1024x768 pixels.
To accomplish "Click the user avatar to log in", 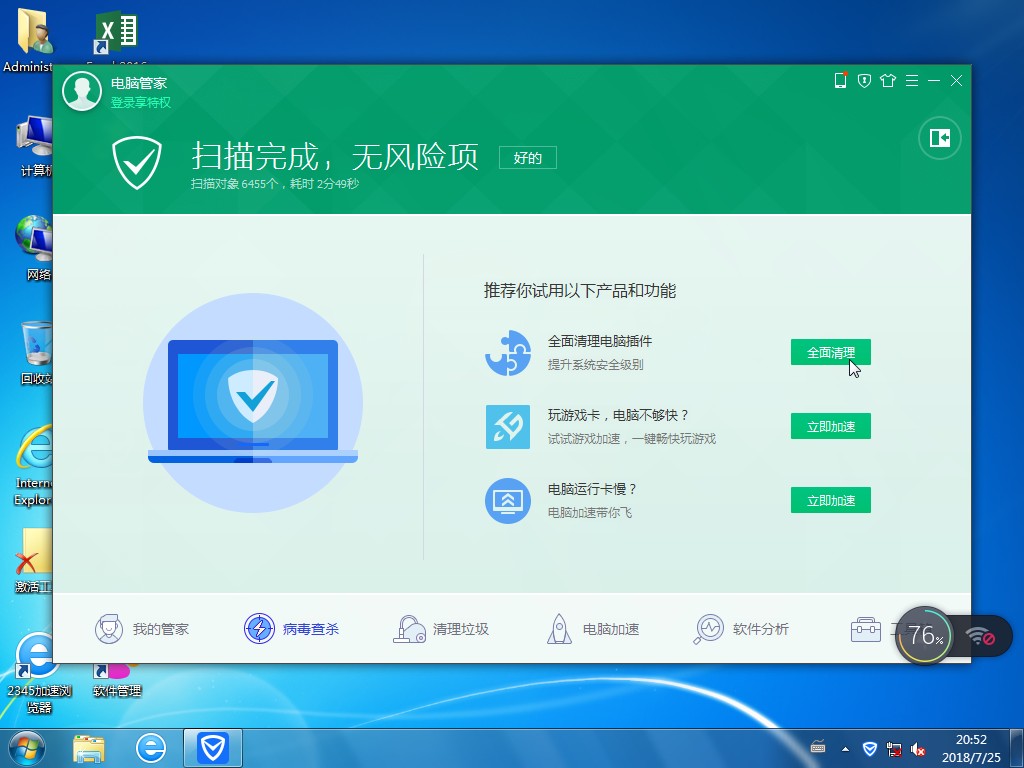I will [x=82, y=91].
